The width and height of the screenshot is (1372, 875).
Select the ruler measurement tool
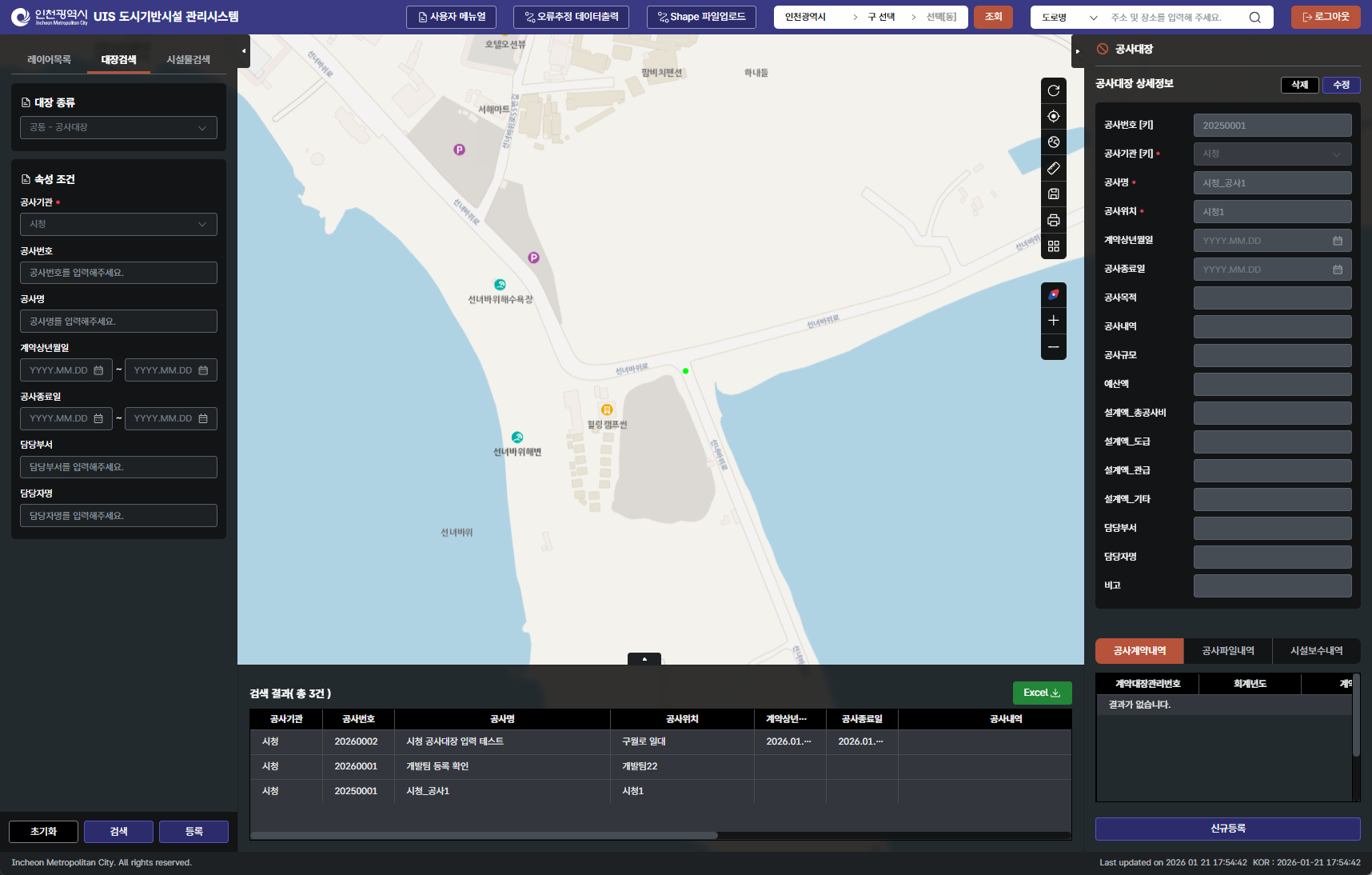[1053, 168]
